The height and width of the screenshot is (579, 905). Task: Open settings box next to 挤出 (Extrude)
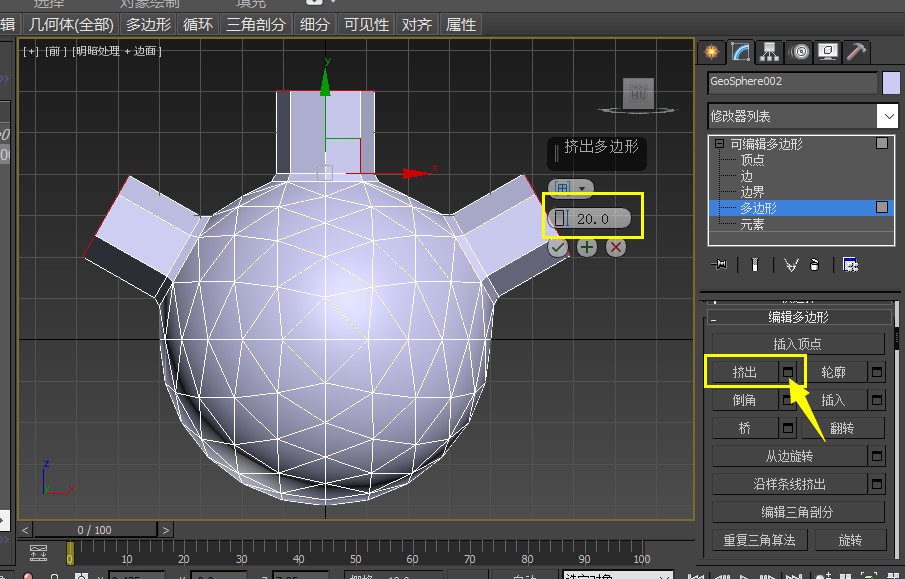coord(789,372)
